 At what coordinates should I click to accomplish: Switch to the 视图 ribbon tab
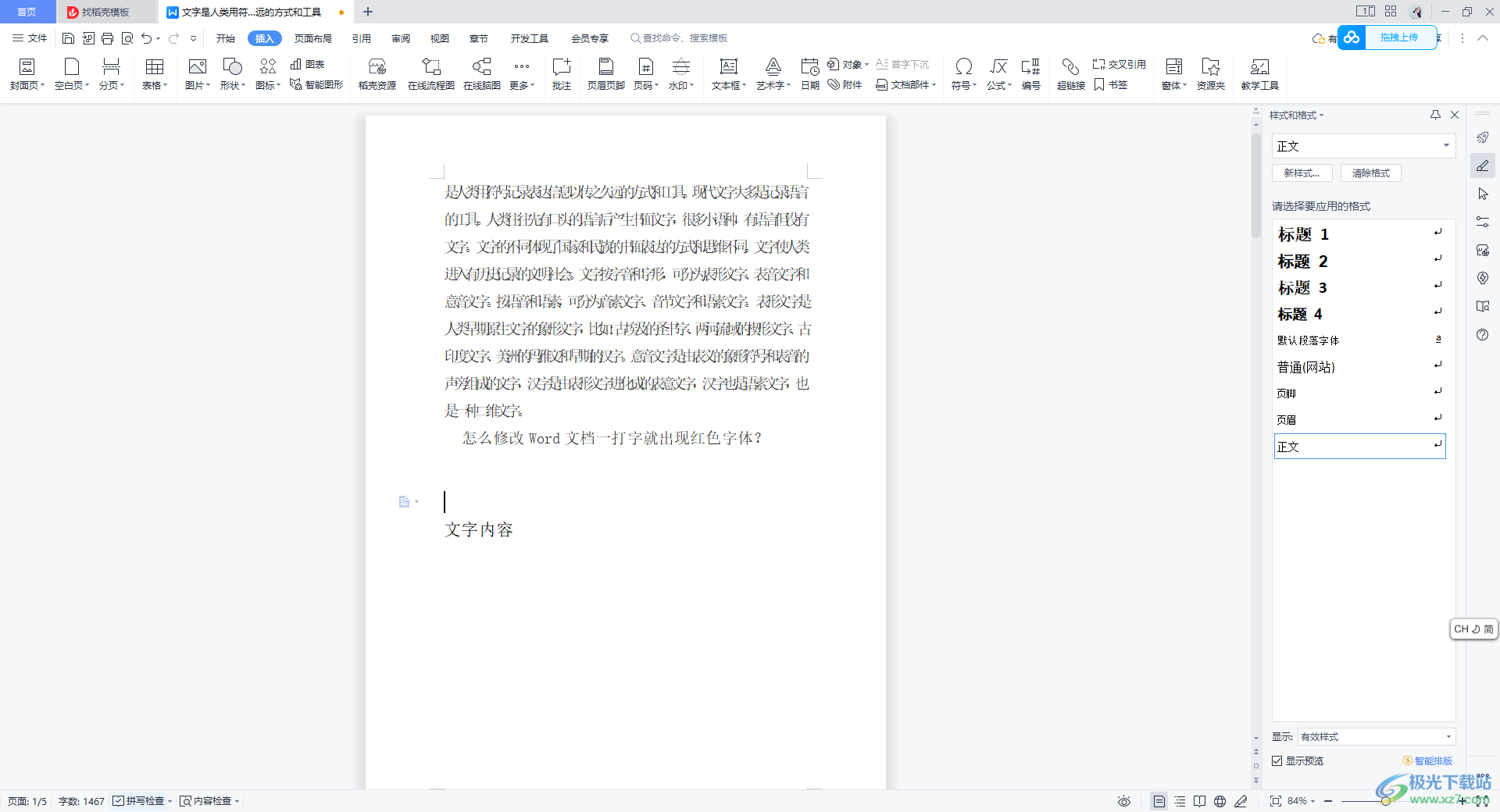click(440, 38)
